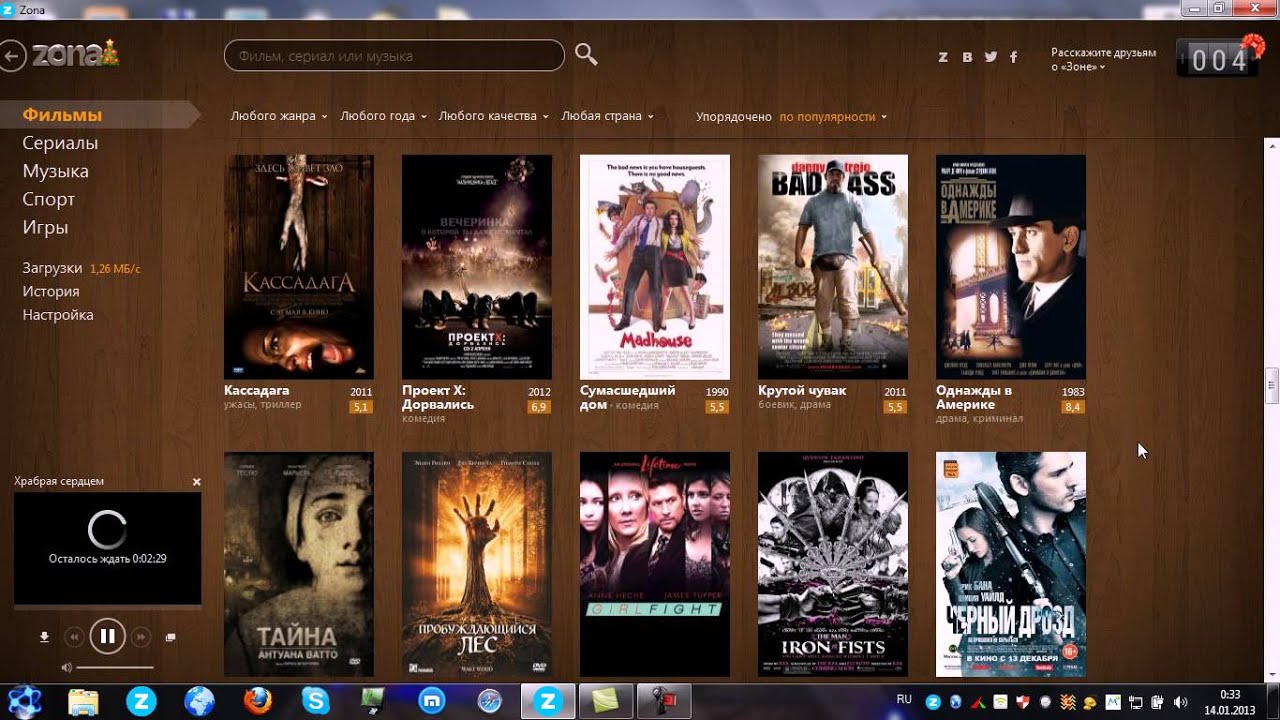Click the vertical scrollbar thumb

coord(1273,386)
